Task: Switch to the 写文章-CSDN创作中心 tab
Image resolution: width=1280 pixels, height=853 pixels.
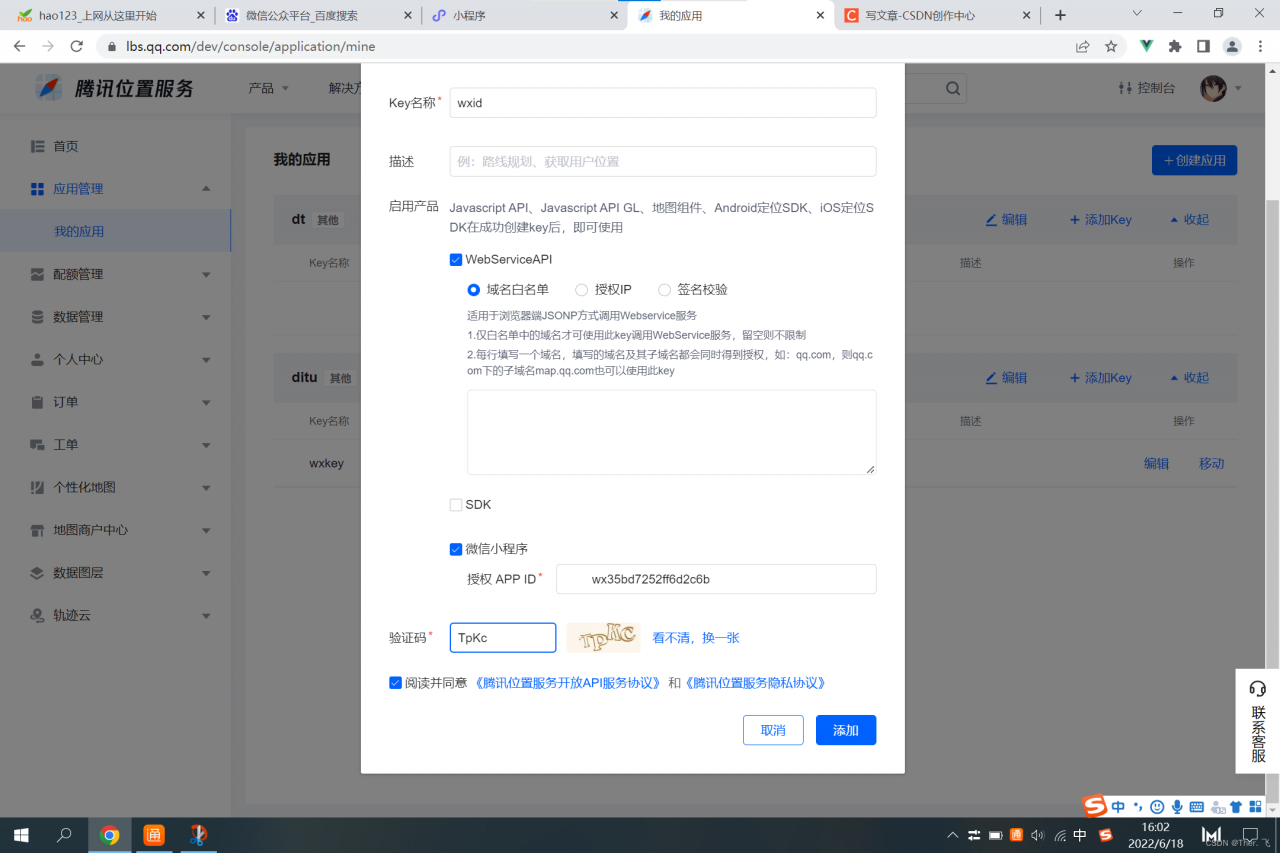Action: pyautogui.click(x=936, y=15)
